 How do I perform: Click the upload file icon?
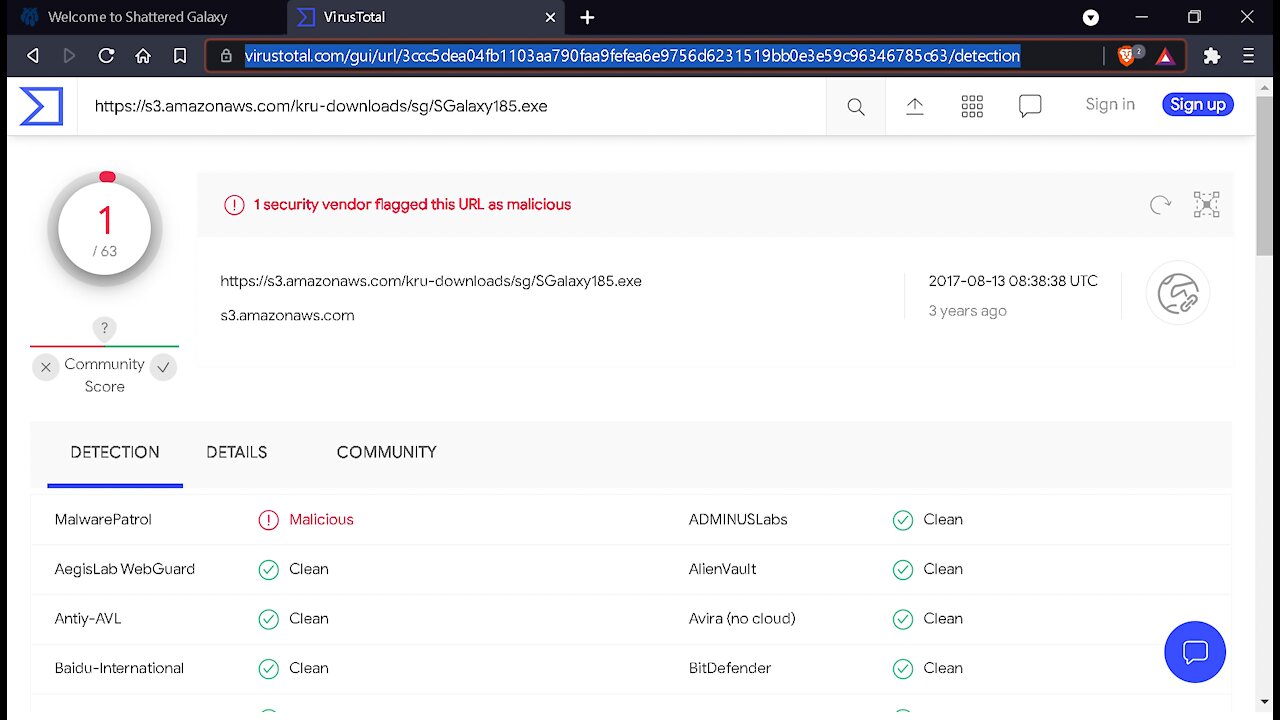tap(915, 106)
